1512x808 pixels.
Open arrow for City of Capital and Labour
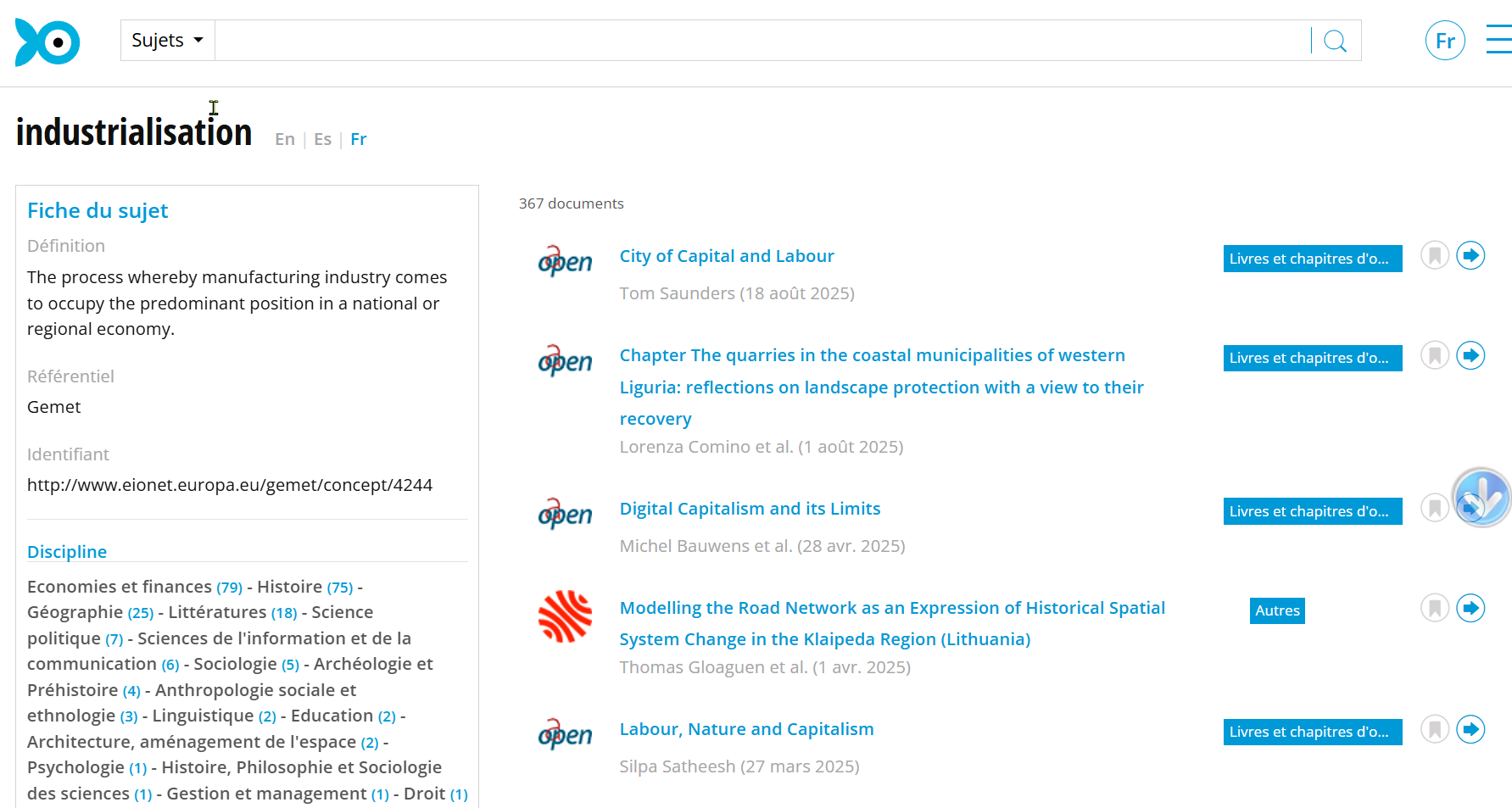pos(1470,255)
